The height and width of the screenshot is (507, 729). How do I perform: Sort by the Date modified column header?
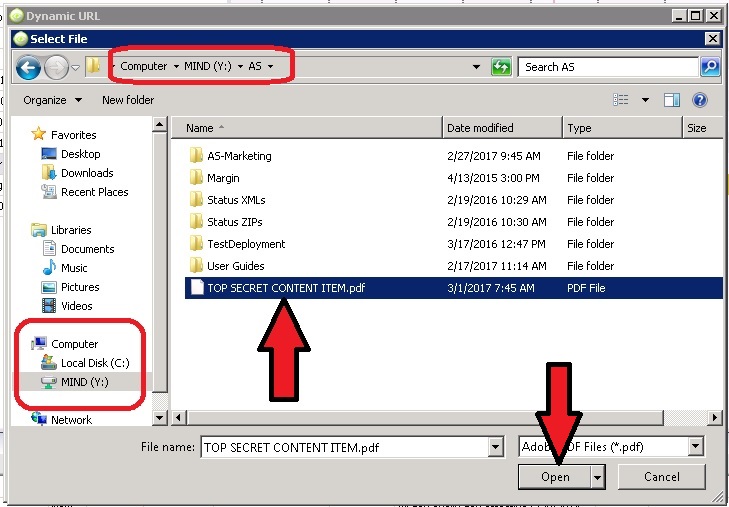click(502, 128)
